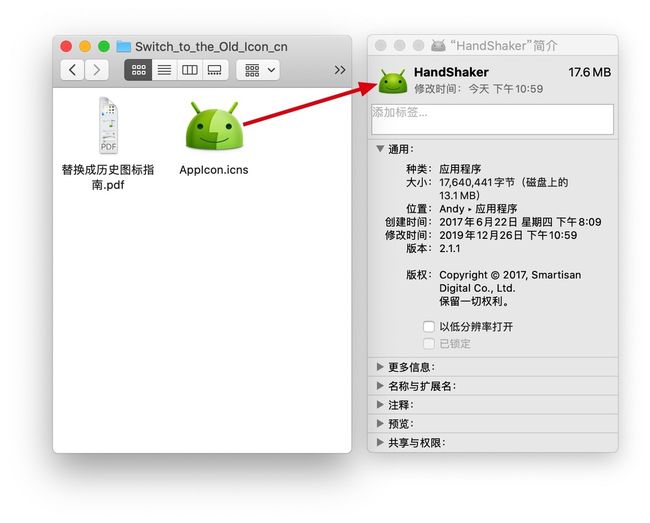Zoom the Finder window with green button
This screenshot has width=650, height=523.
click(104, 46)
